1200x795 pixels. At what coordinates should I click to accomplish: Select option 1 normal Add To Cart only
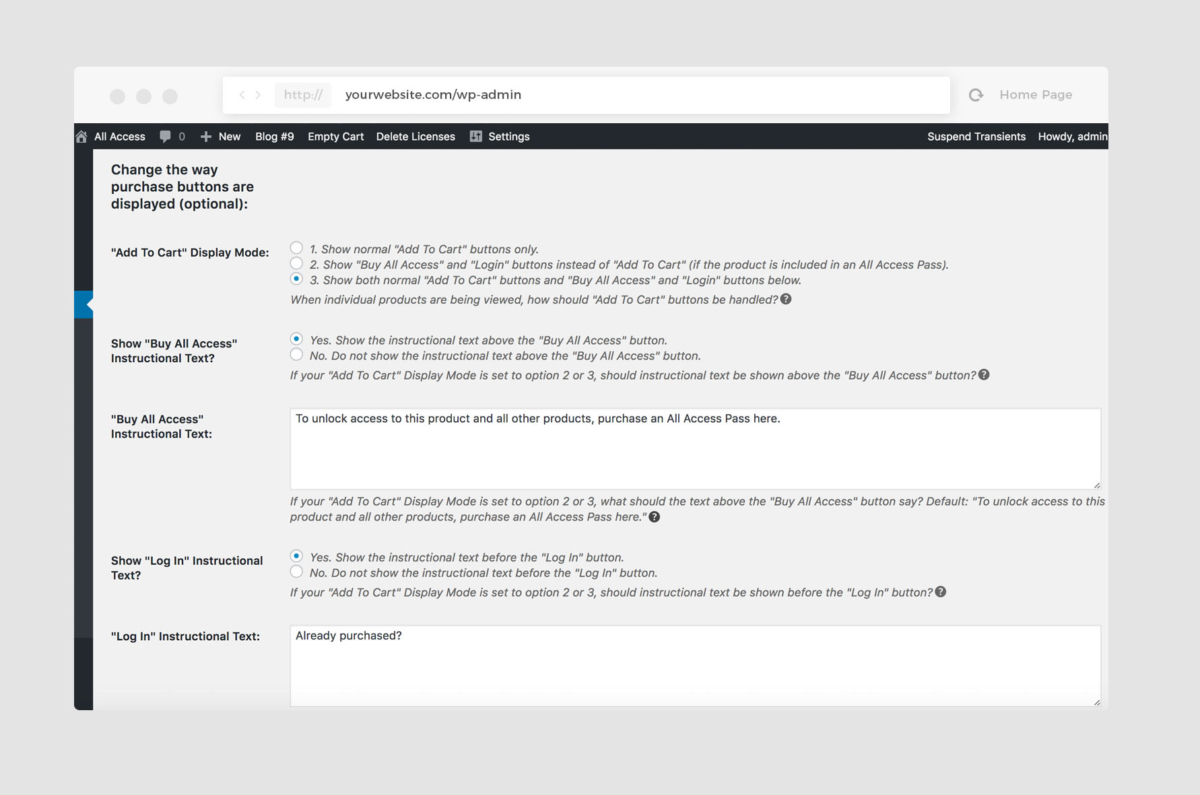296,248
